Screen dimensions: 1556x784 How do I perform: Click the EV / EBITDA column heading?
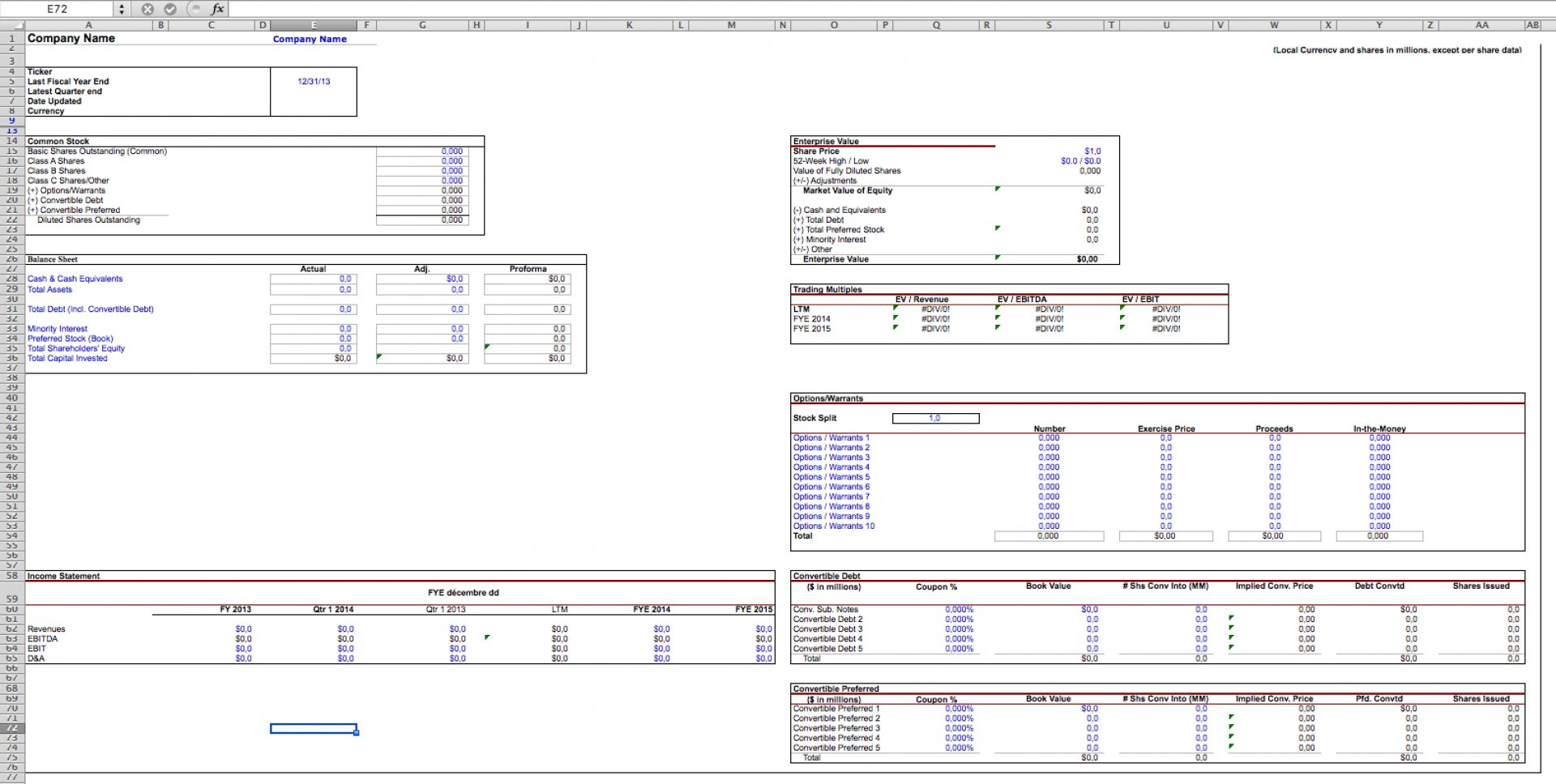1022,300
